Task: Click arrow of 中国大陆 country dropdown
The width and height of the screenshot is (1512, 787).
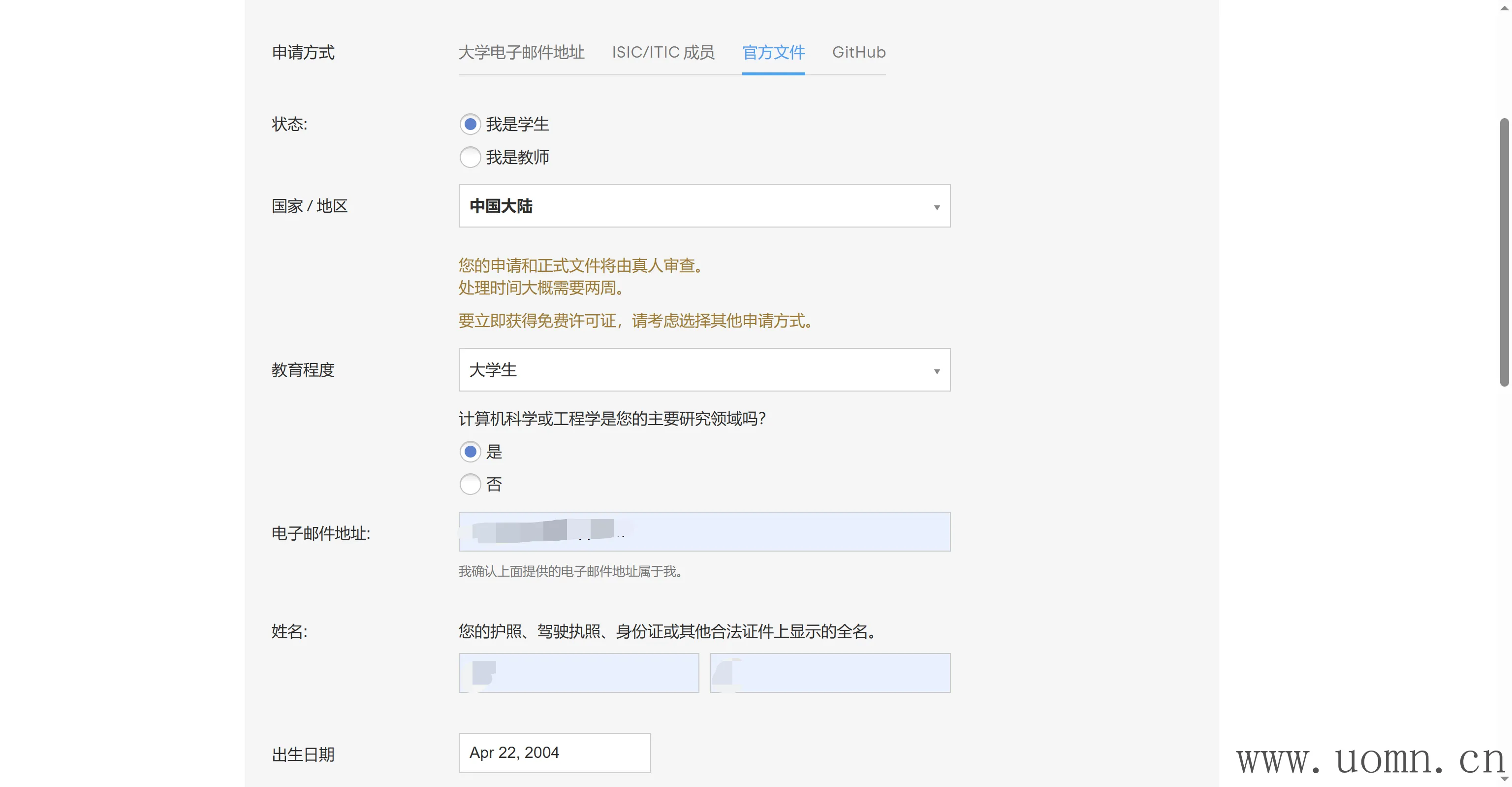Action: tap(936, 207)
